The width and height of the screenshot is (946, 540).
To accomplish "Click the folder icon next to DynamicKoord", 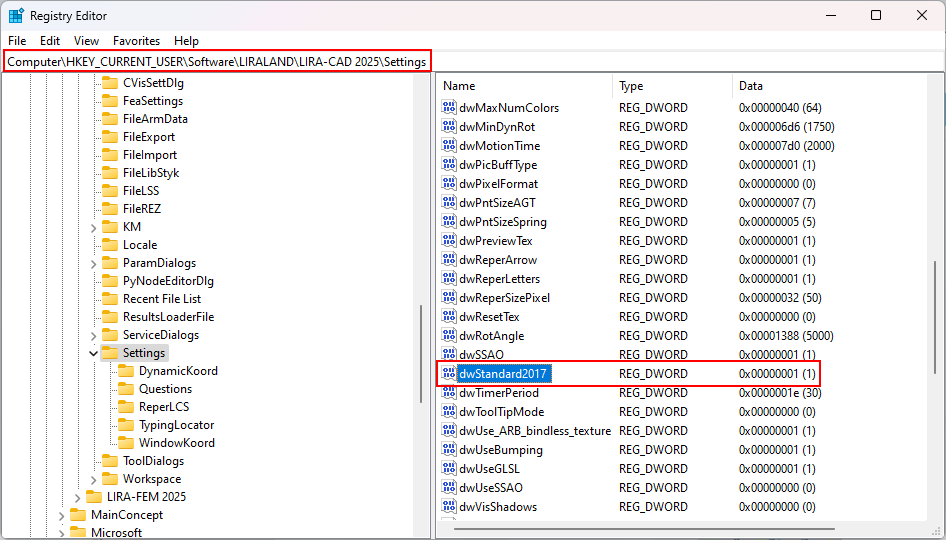I will (126, 371).
